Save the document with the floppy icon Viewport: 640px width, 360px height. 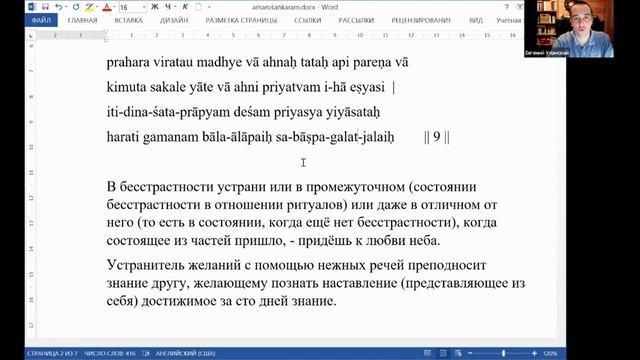click(45, 7)
